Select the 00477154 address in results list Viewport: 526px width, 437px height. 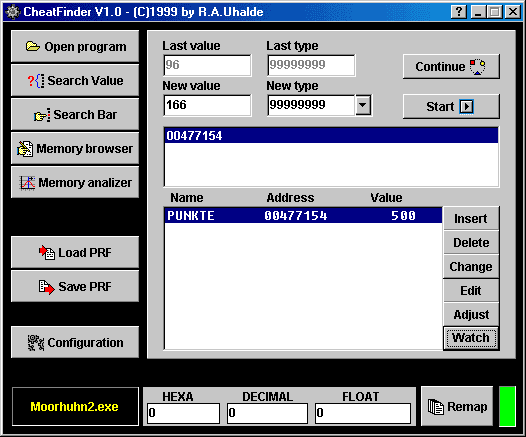pyautogui.click(x=331, y=136)
